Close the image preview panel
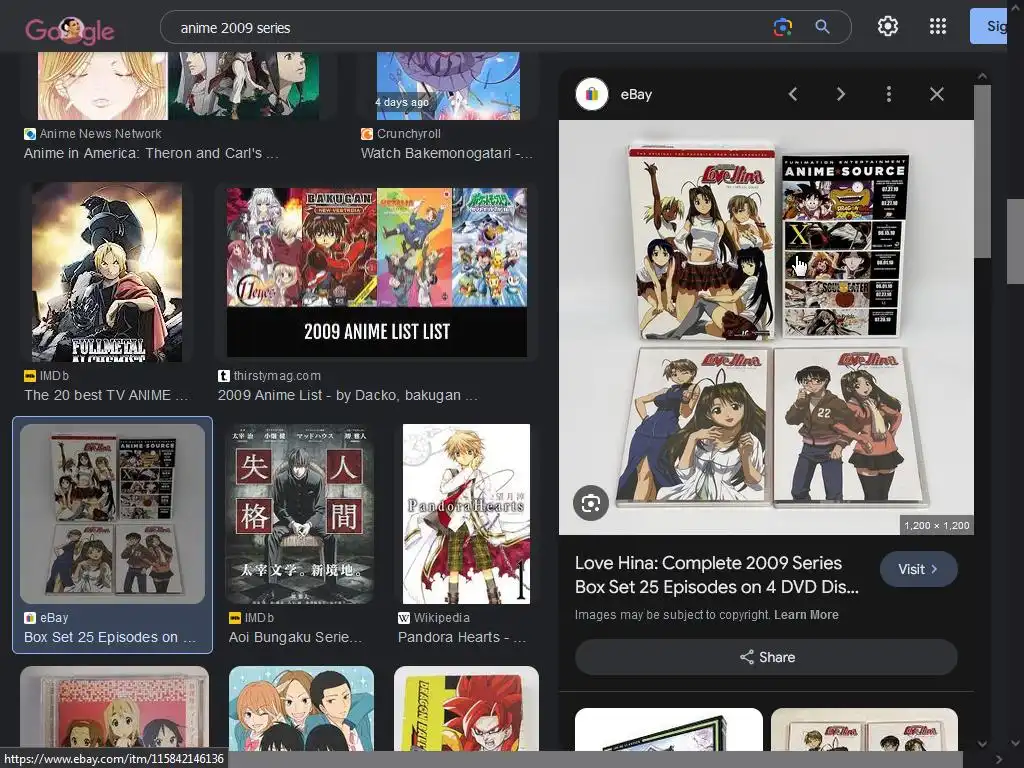 tap(936, 94)
